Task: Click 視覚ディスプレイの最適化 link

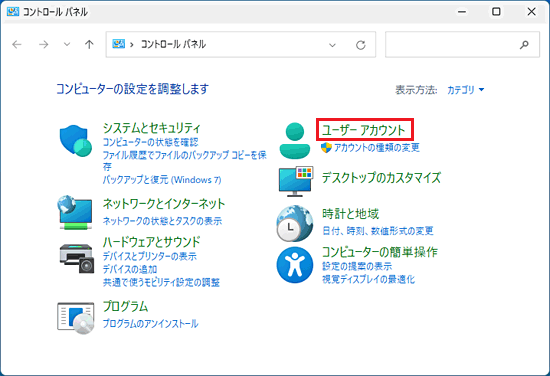Action: [368, 279]
